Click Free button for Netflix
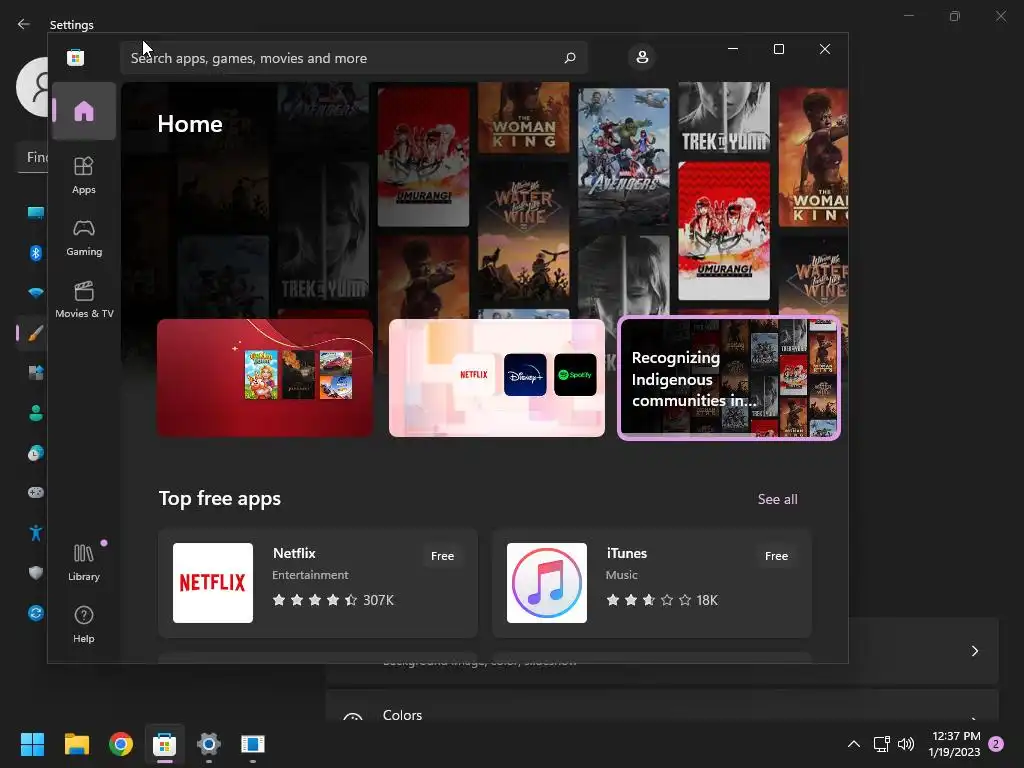The width and height of the screenshot is (1024, 768). click(442, 556)
